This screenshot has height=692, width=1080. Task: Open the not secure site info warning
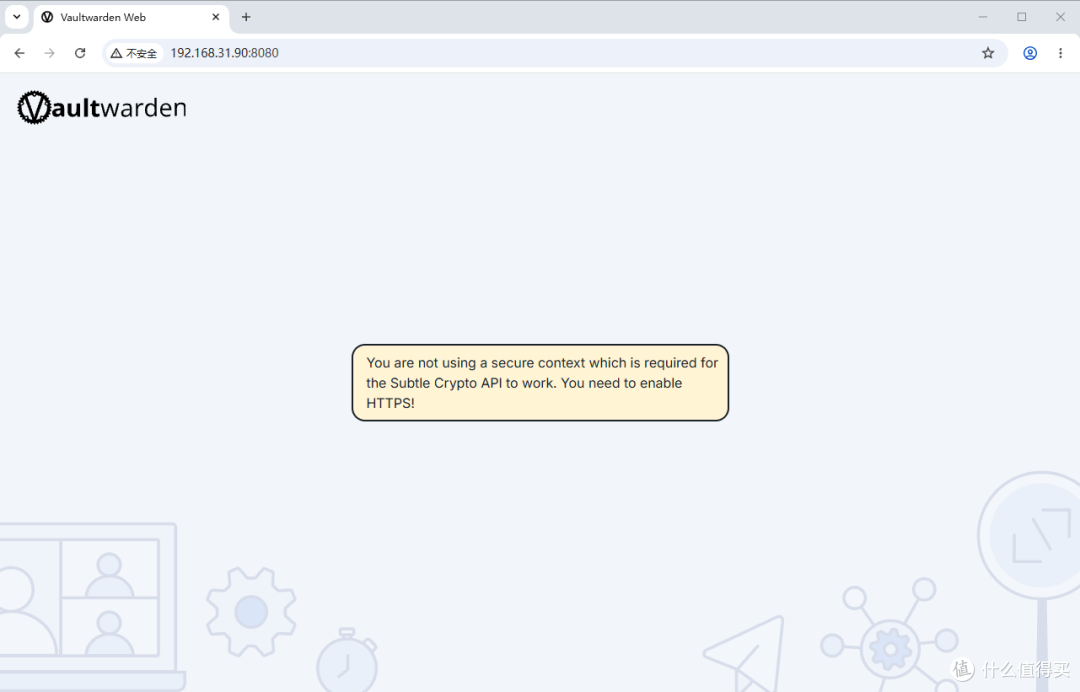[134, 53]
